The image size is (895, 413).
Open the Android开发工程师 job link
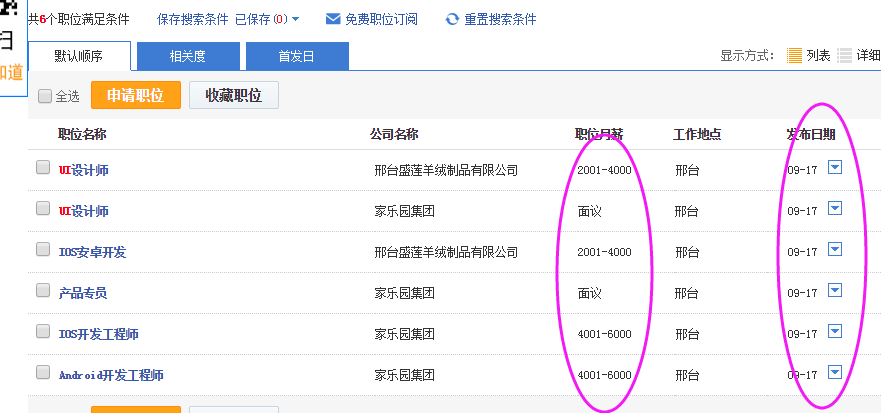[111, 375]
